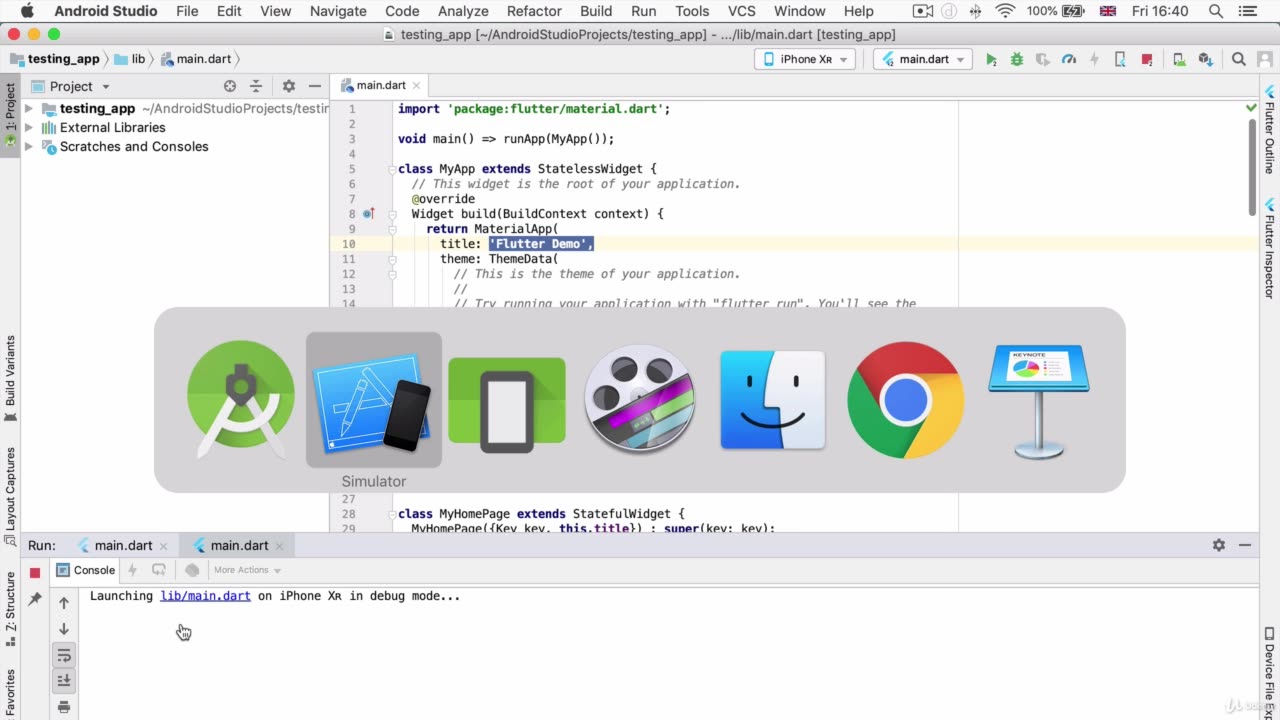Pin the Run tab with pin icon
Screen dimensions: 1280x720
click(35, 598)
